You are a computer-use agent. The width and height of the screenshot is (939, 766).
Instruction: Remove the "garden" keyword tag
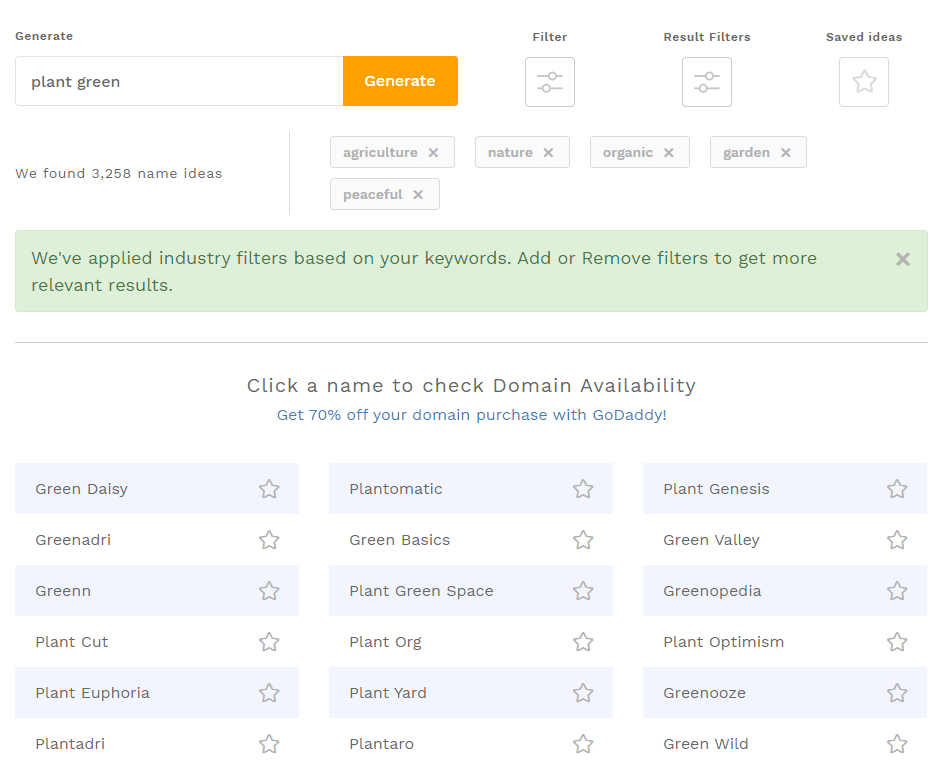783,152
